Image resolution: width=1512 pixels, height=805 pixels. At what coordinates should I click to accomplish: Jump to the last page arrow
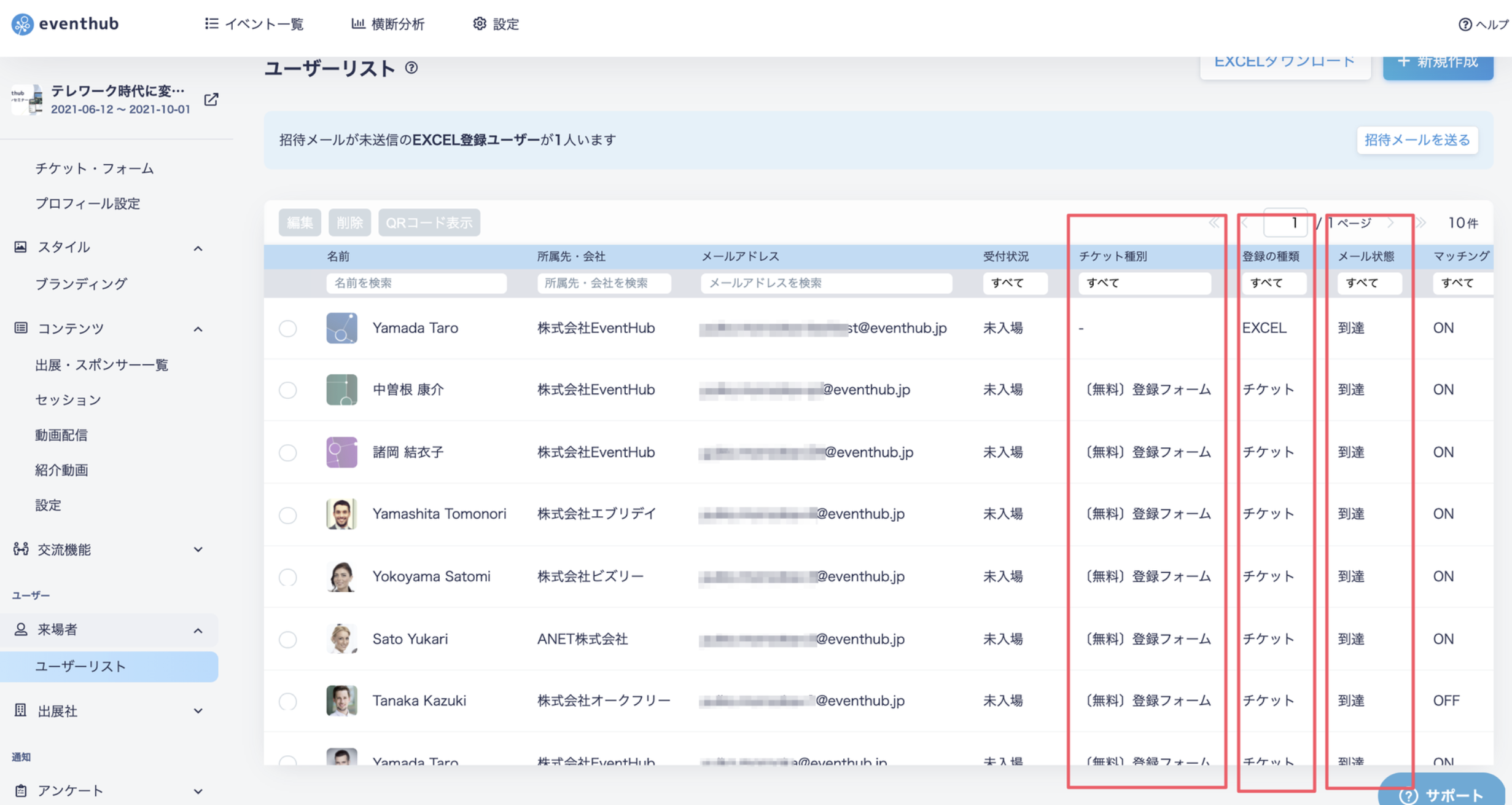click(x=1420, y=222)
